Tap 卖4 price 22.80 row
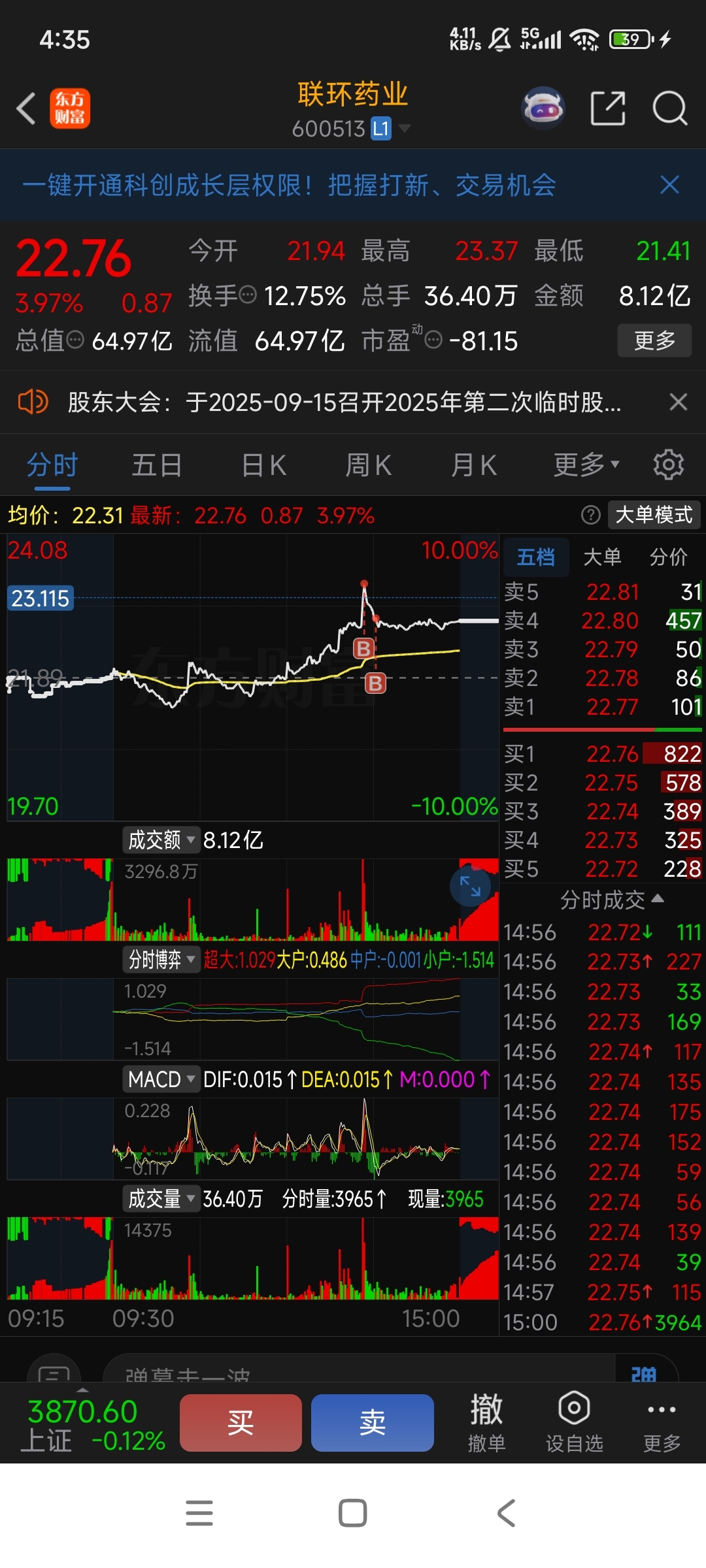 pyautogui.click(x=603, y=620)
